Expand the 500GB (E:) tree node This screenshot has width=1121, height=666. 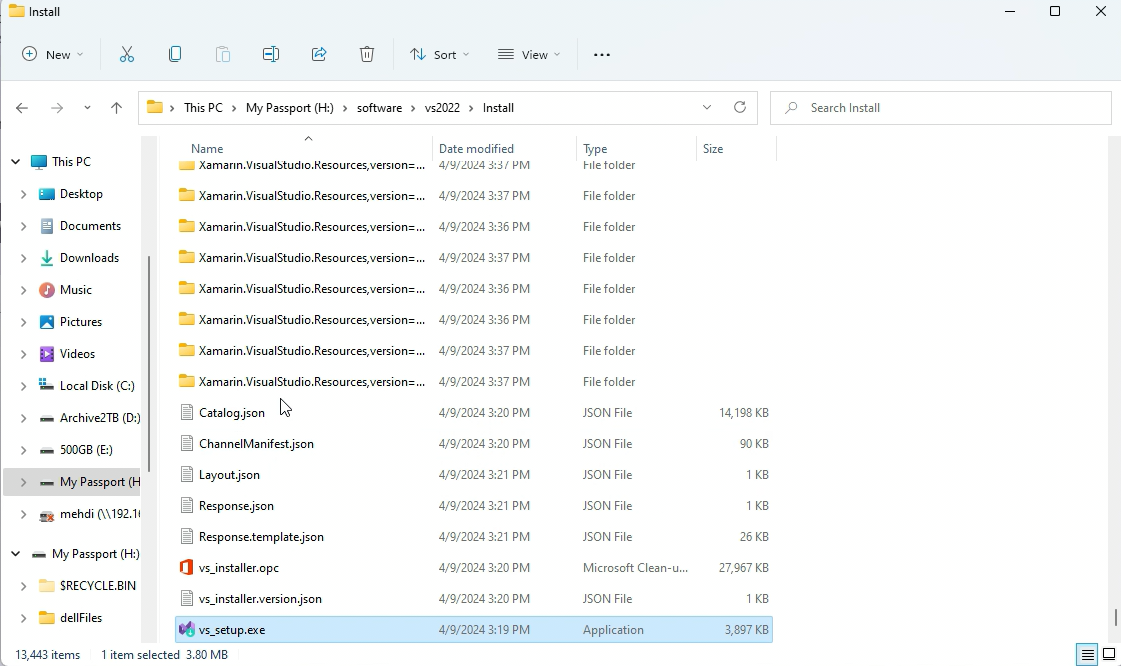click(23, 449)
